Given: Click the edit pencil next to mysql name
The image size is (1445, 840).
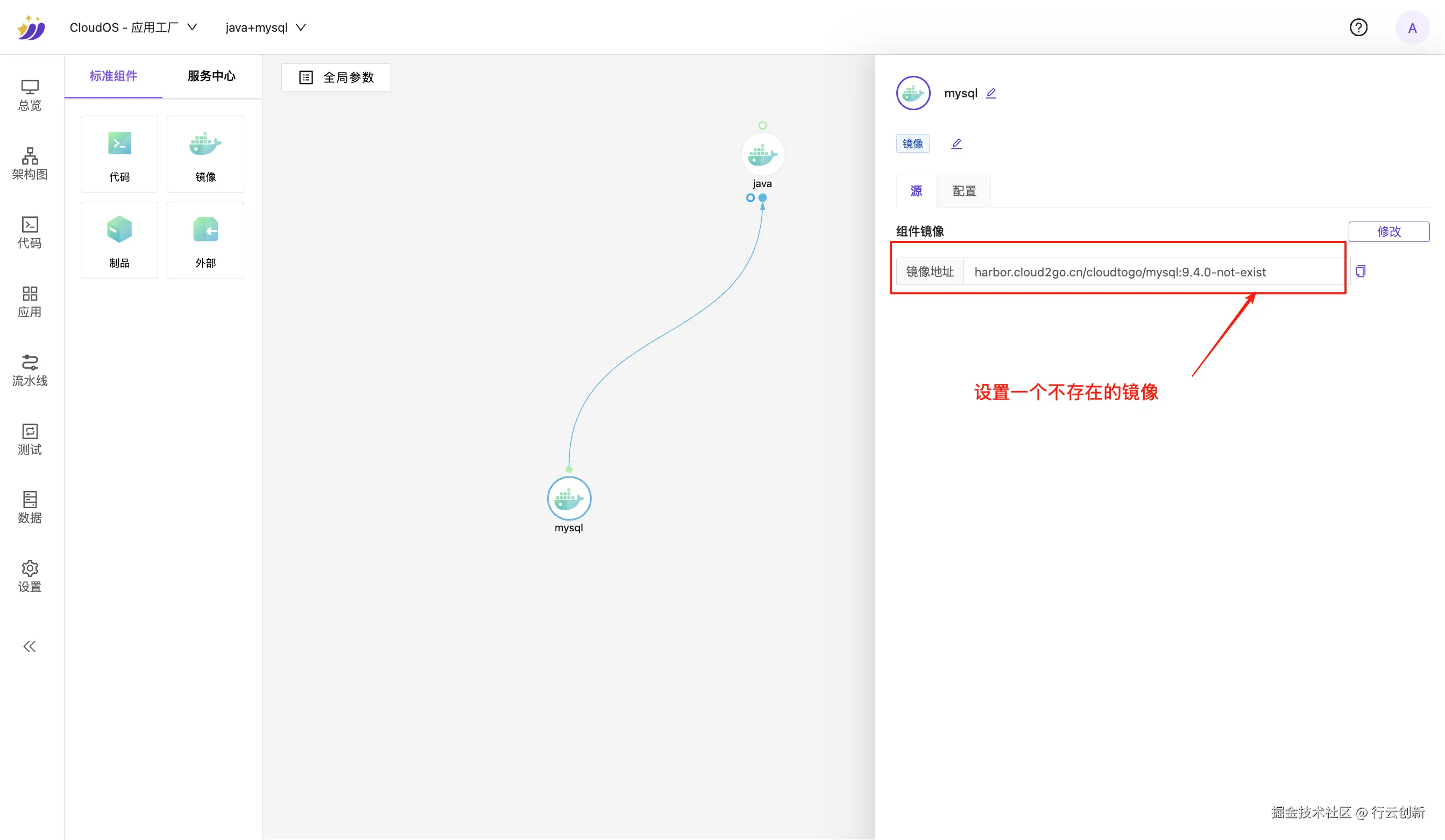Looking at the screenshot, I should pyautogui.click(x=991, y=93).
